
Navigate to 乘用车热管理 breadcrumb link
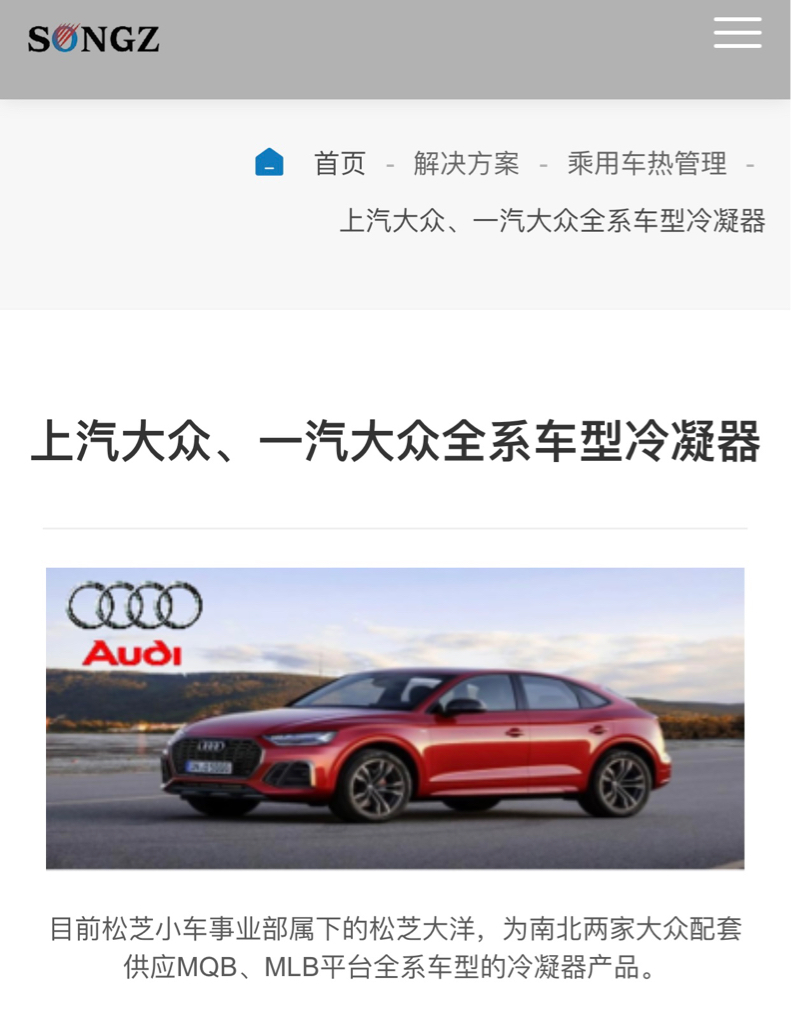pos(647,163)
